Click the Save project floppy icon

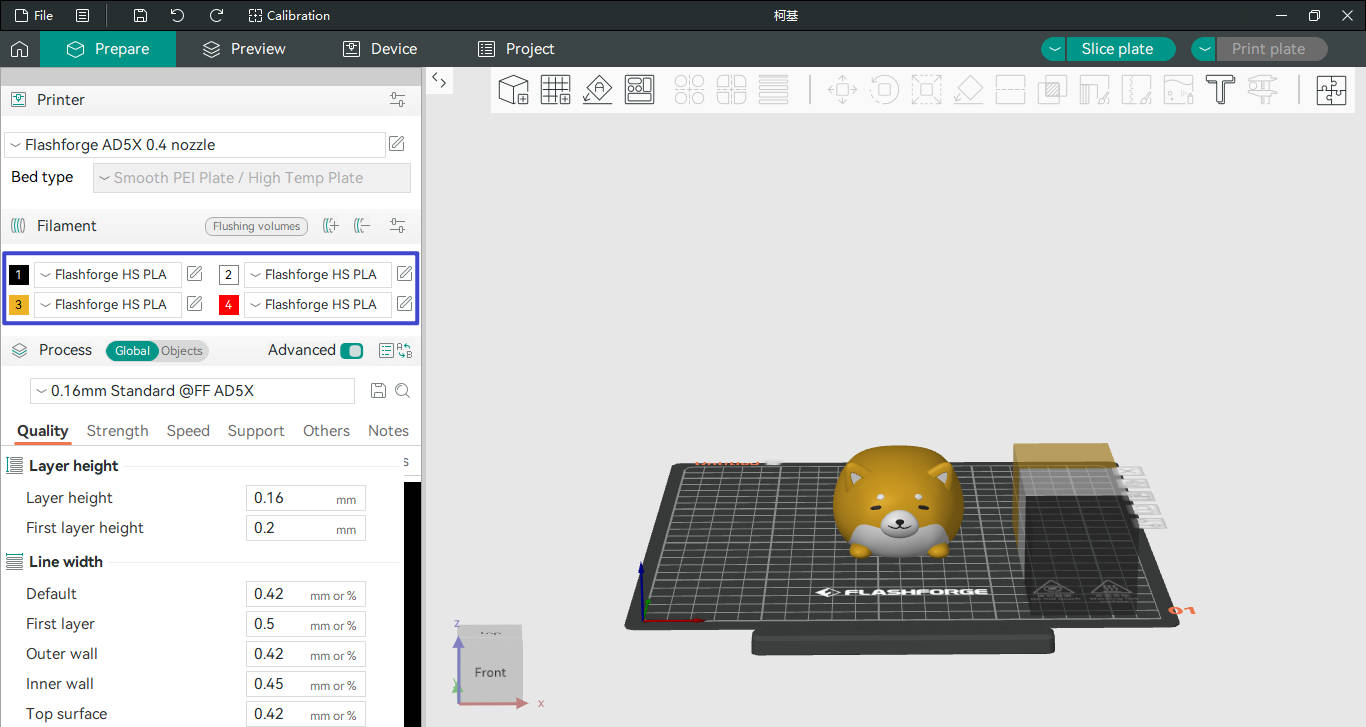(140, 16)
